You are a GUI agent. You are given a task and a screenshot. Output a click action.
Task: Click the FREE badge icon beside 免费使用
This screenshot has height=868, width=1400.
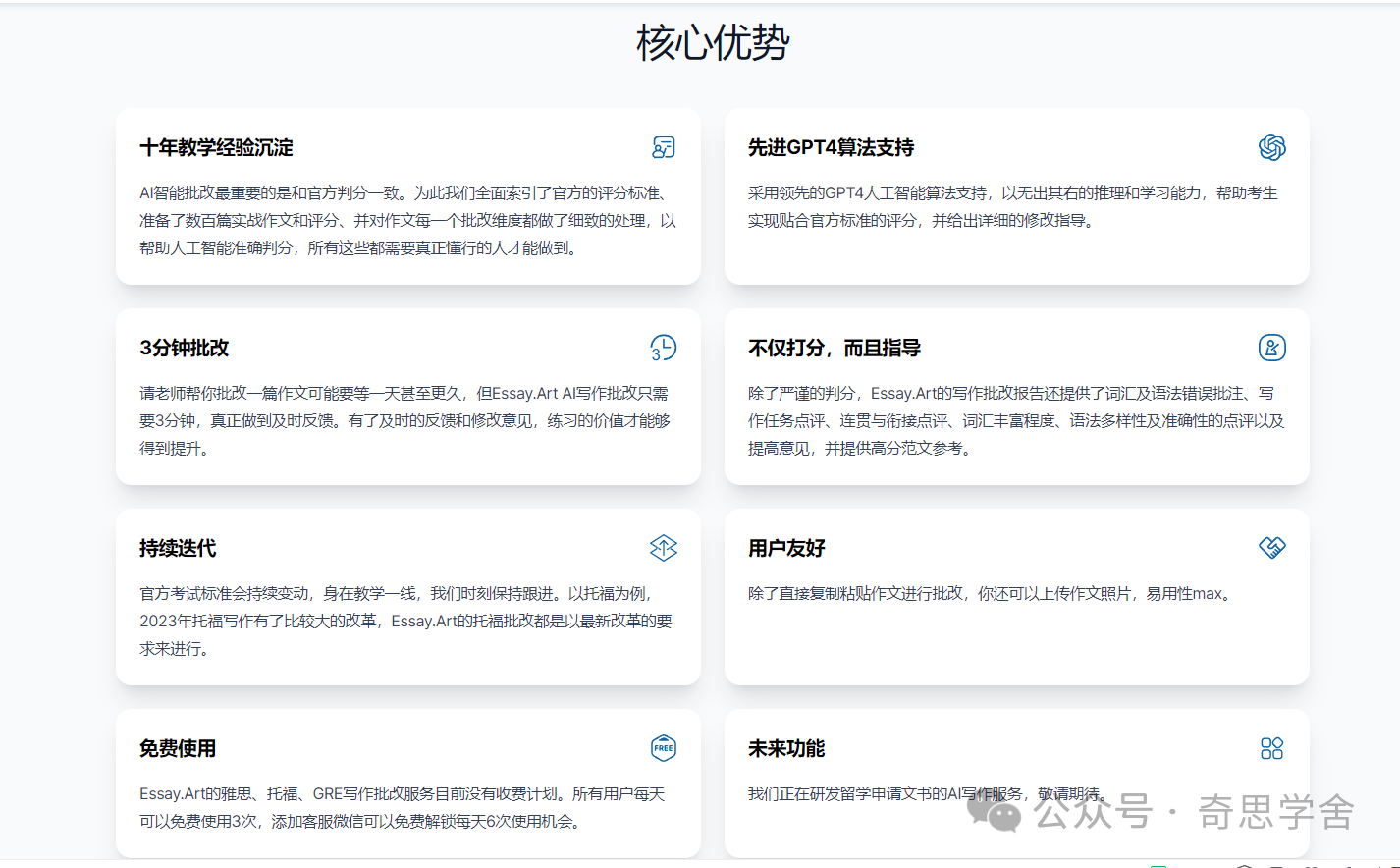(664, 748)
